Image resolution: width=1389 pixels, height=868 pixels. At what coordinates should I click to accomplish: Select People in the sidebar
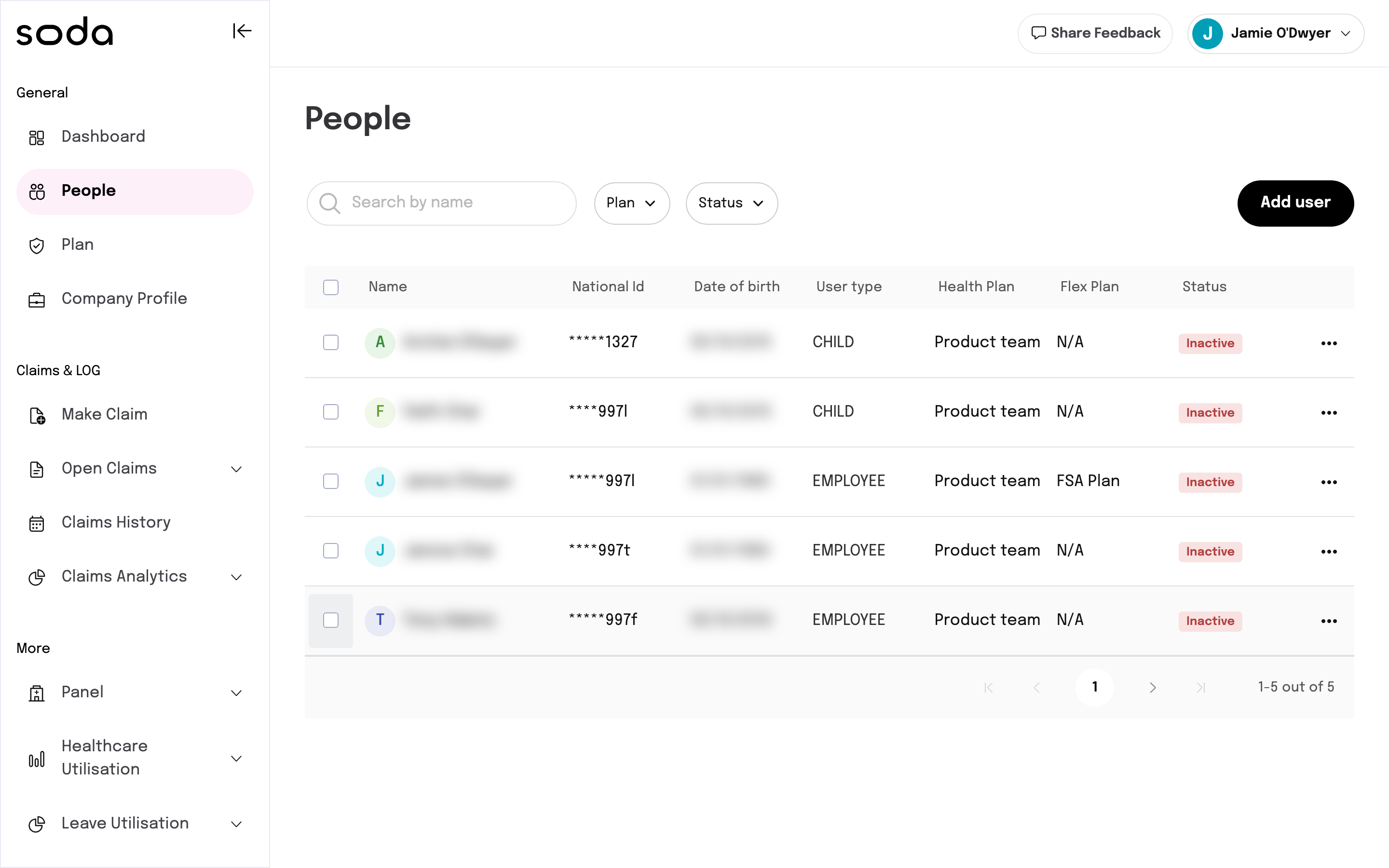(x=135, y=191)
